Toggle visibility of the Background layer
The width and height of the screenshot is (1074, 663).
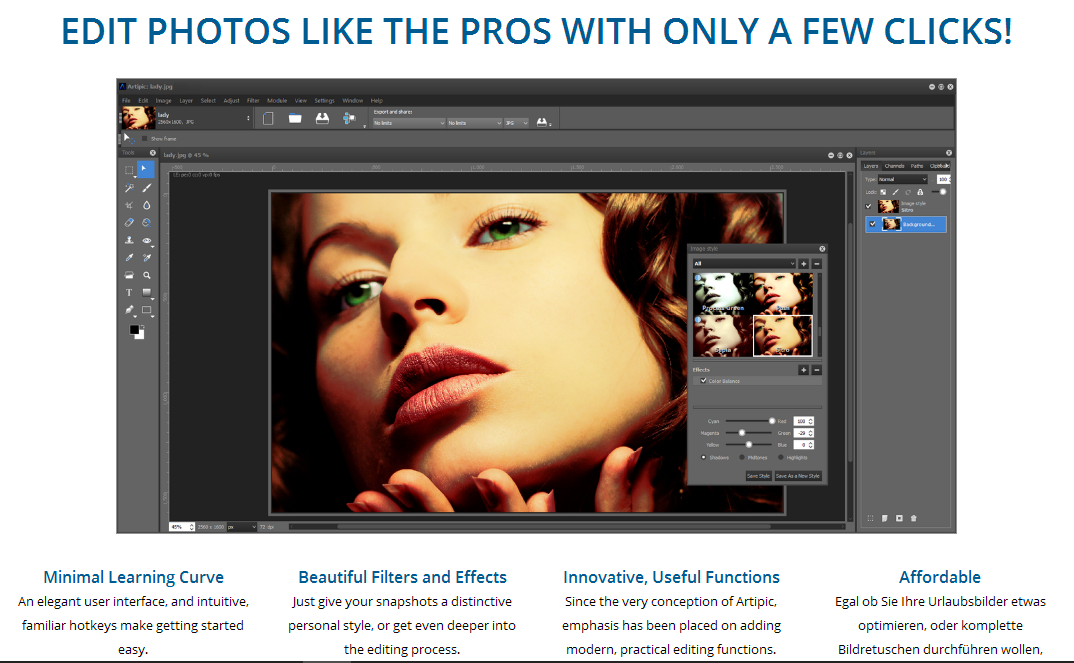[872, 224]
